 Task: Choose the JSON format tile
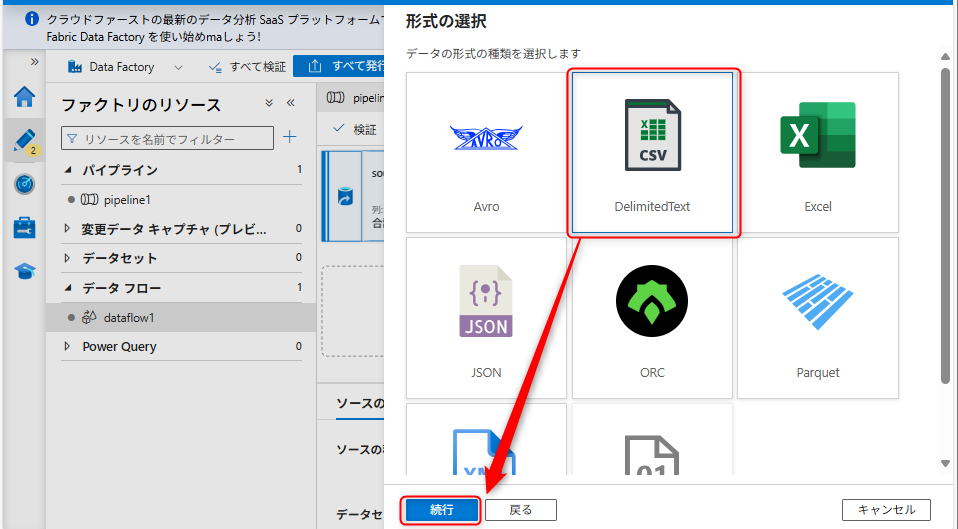click(x=486, y=318)
